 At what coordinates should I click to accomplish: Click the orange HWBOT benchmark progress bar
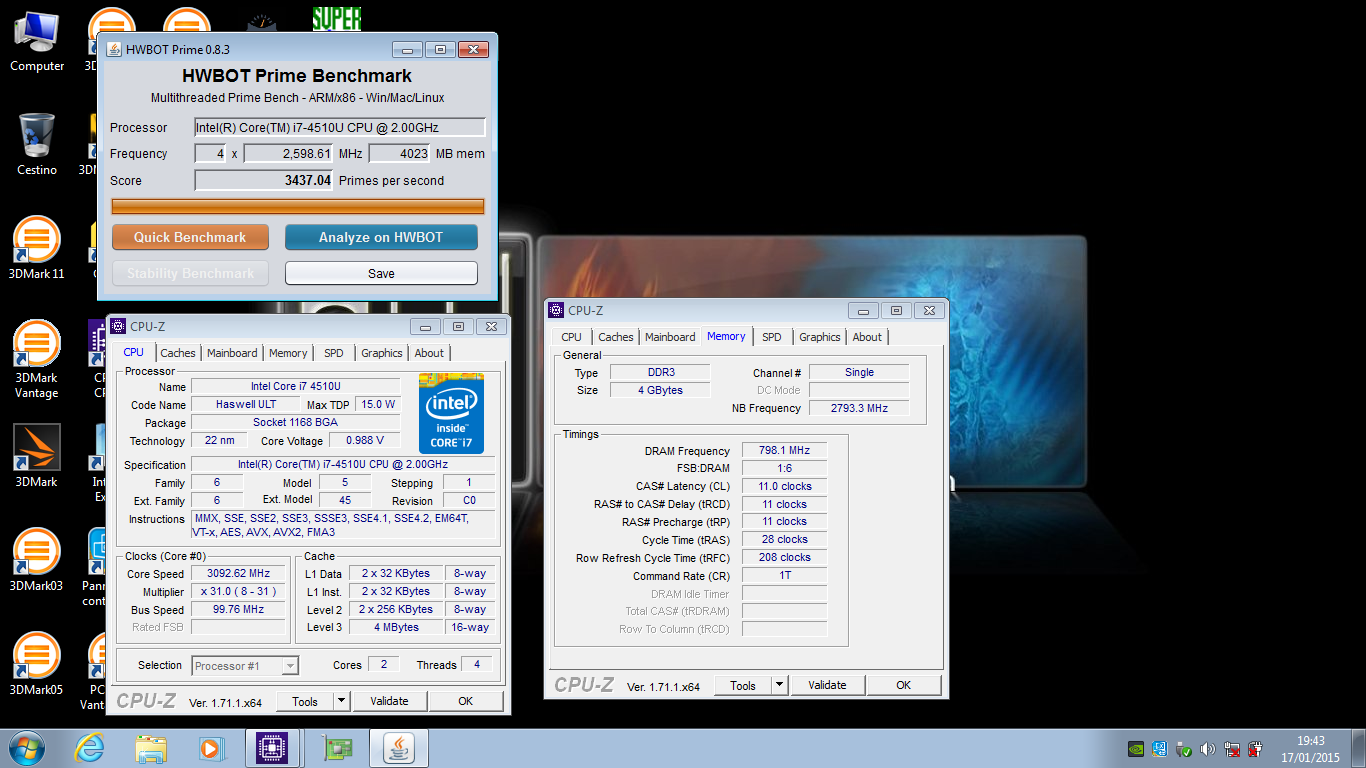298,206
